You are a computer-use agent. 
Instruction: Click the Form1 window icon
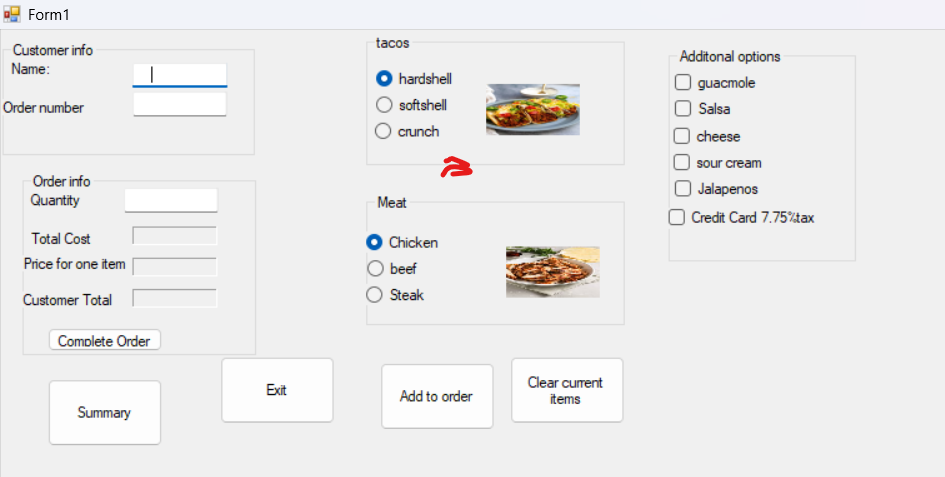click(x=12, y=15)
